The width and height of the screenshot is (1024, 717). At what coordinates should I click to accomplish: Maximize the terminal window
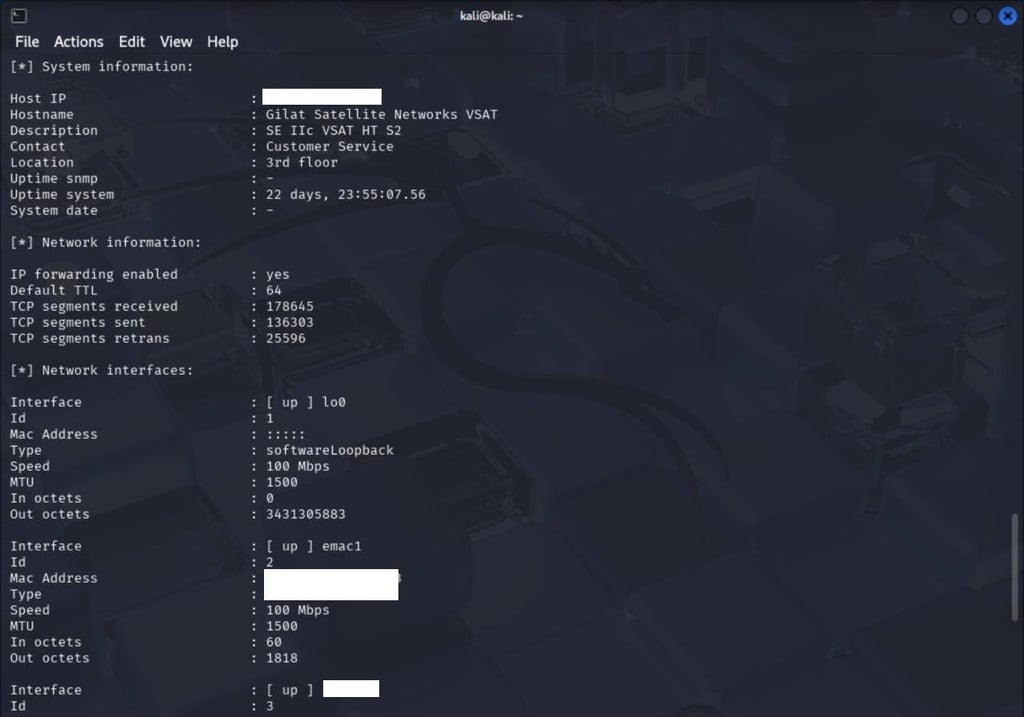point(984,16)
